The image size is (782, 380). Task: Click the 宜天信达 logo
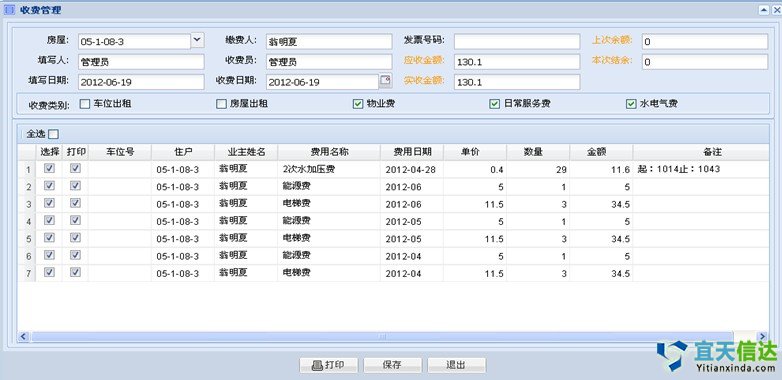[x=716, y=356]
